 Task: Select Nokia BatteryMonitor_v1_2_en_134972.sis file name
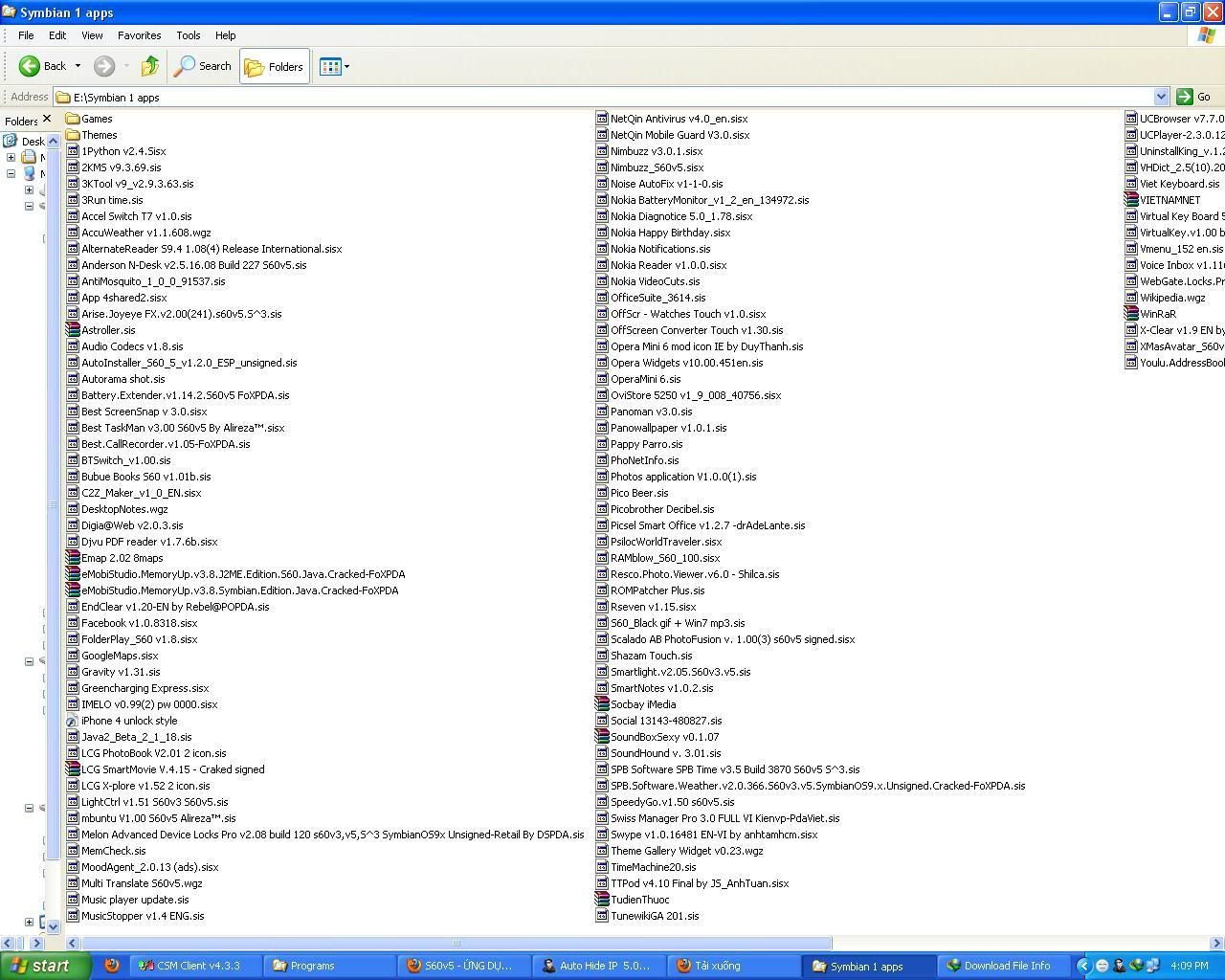709,200
